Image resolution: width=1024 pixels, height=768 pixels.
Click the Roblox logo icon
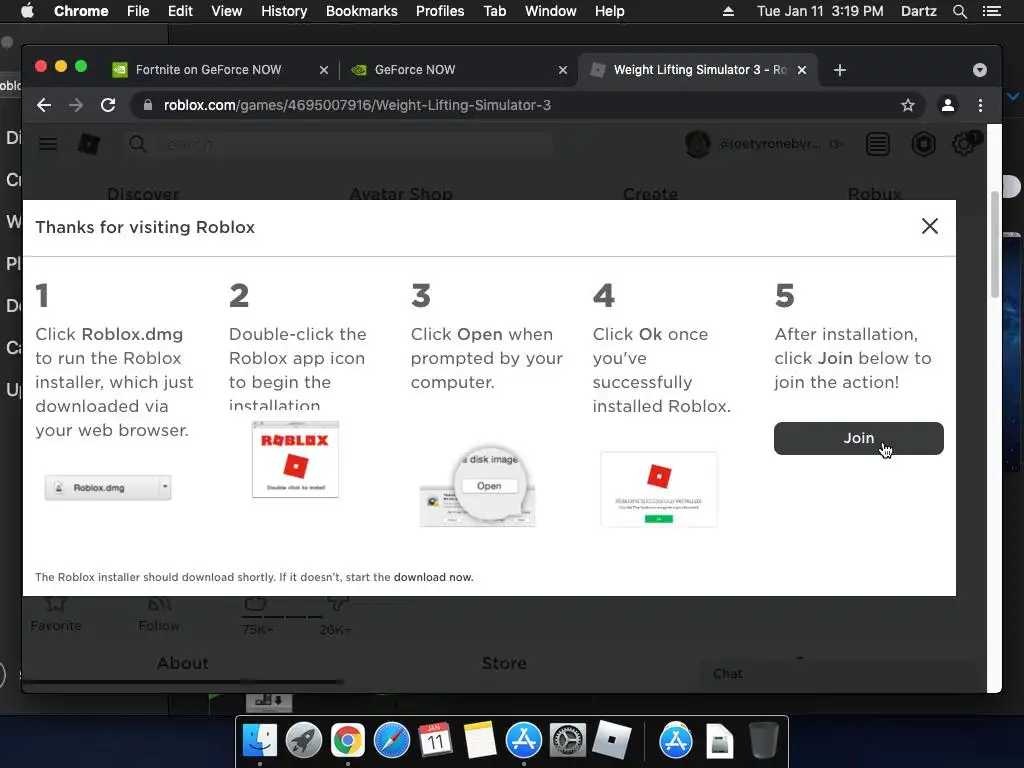pos(89,144)
